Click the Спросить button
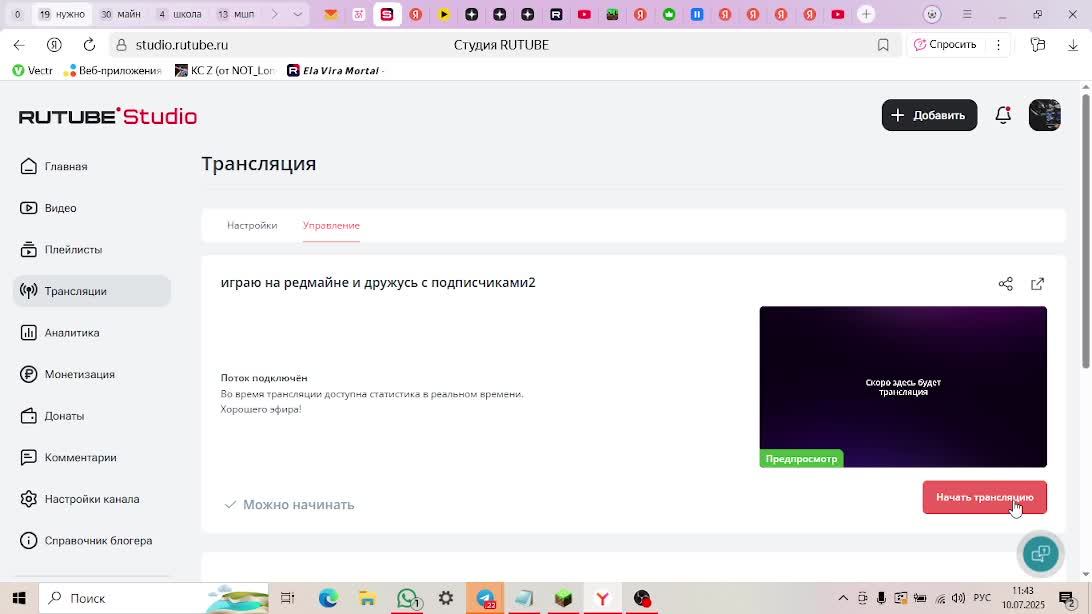The image size is (1092, 614). (945, 45)
